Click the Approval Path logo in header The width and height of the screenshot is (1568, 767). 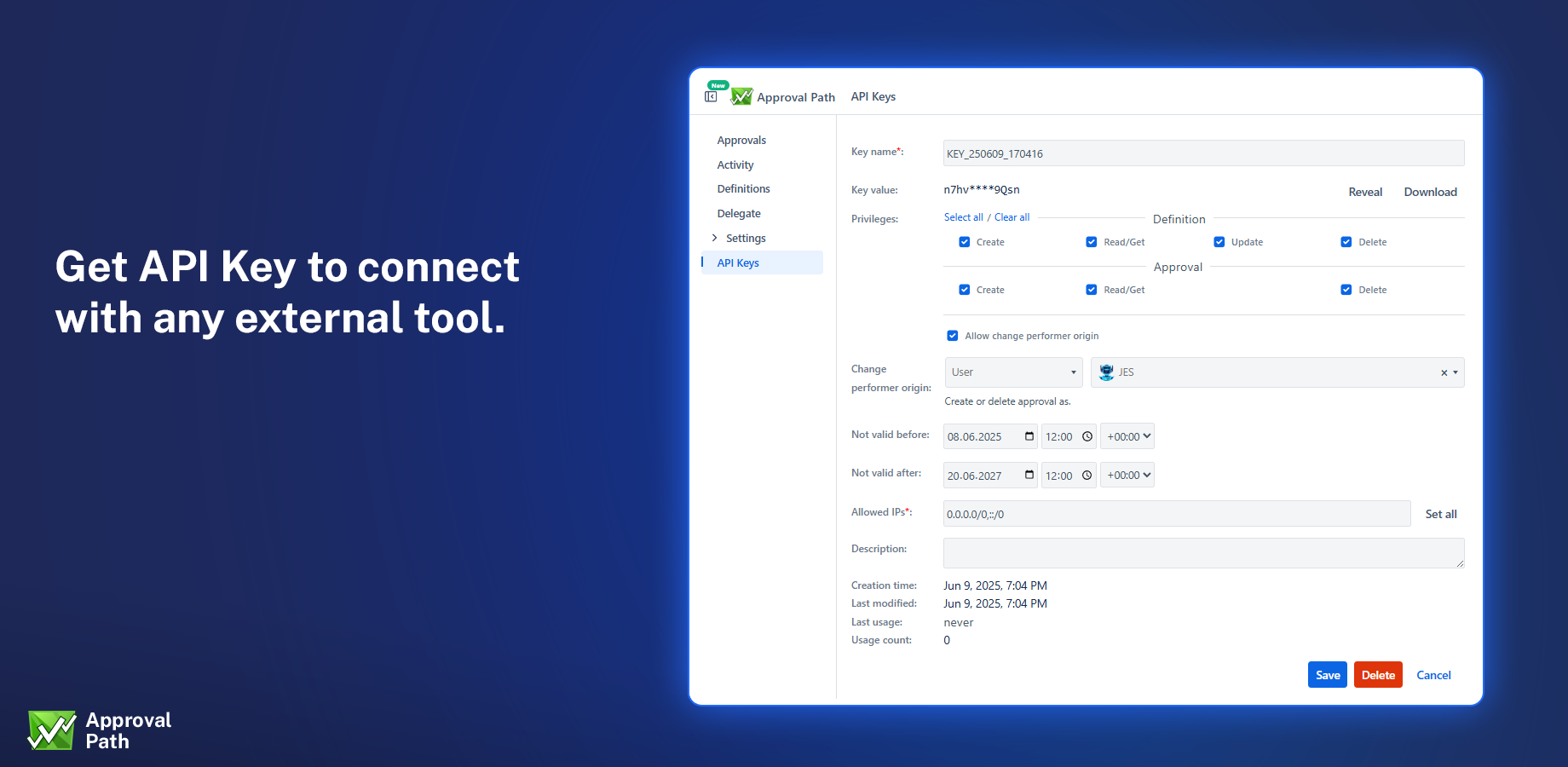741,96
